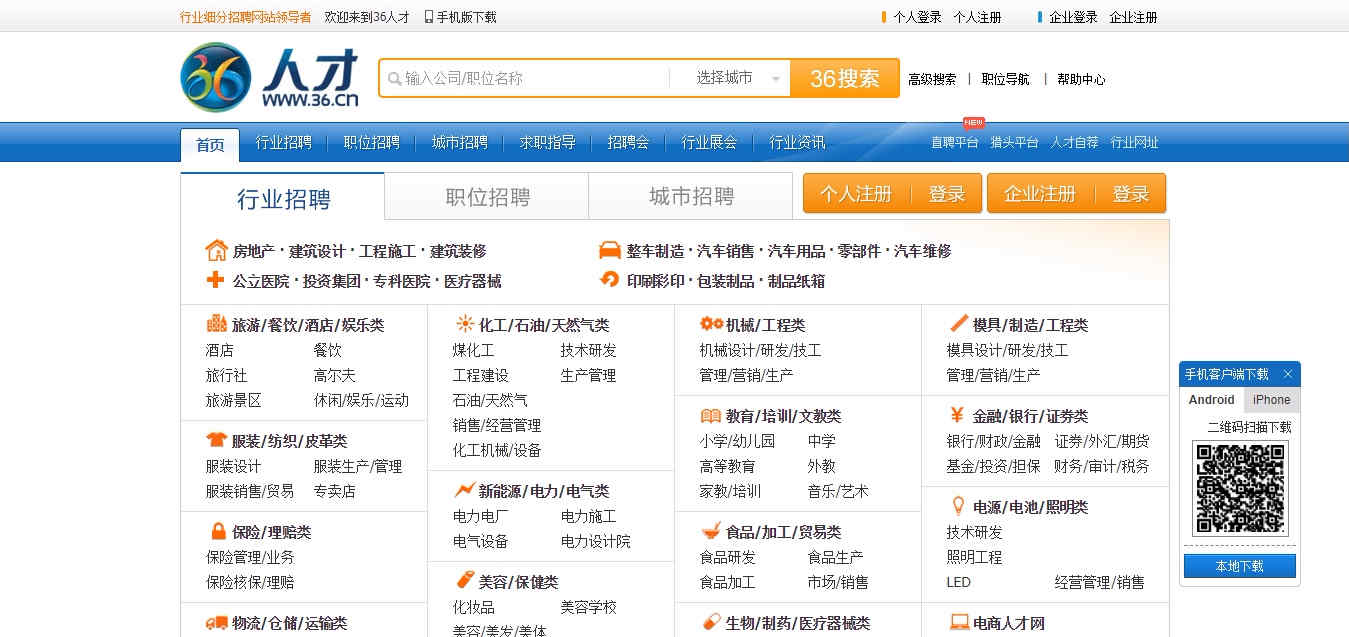Scan the QR code thumbnail for mobile download
The image size is (1349, 637).
[1240, 489]
